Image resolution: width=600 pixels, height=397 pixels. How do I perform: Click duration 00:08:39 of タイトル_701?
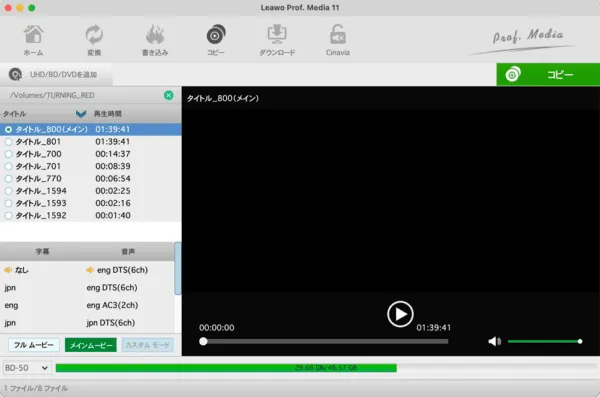click(113, 166)
